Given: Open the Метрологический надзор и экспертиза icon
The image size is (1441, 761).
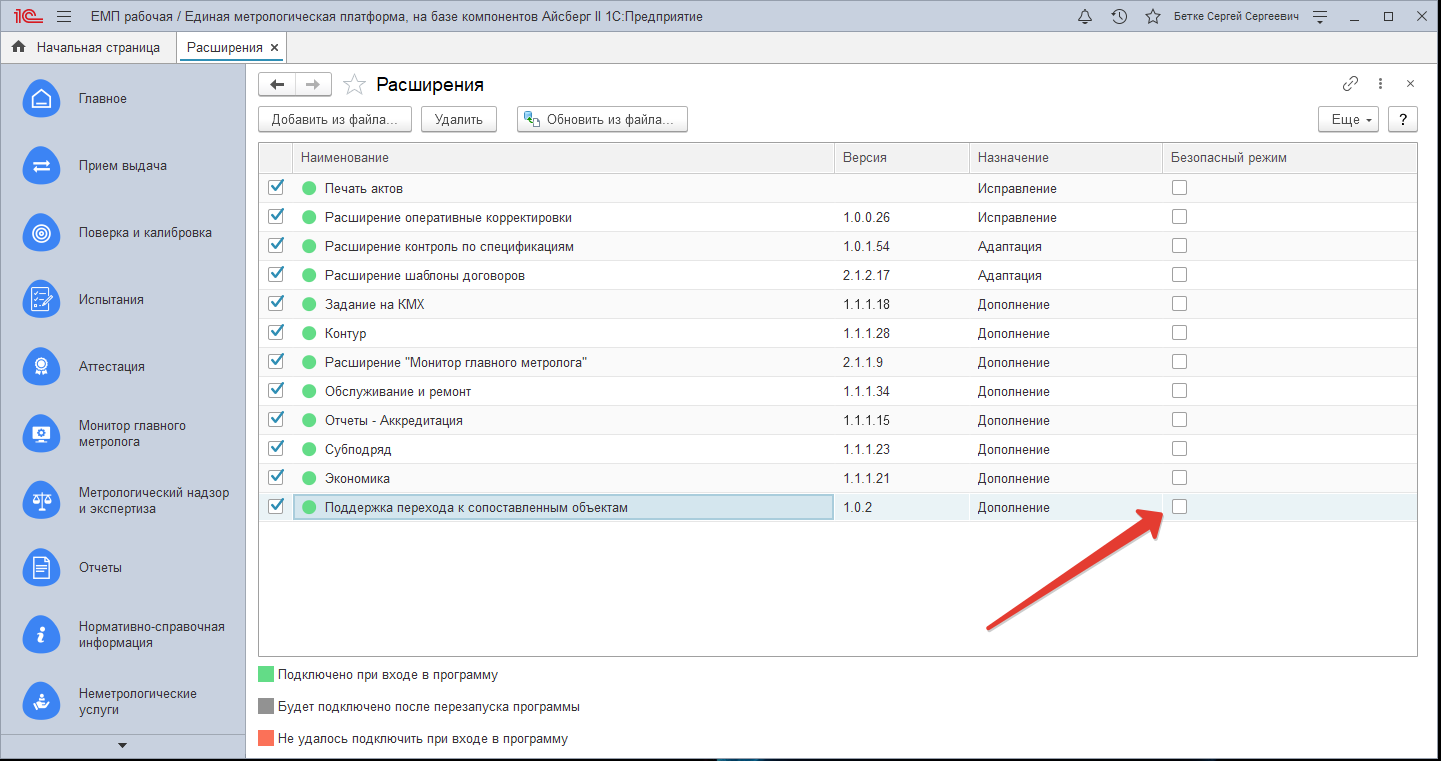Looking at the screenshot, I should coord(41,500).
